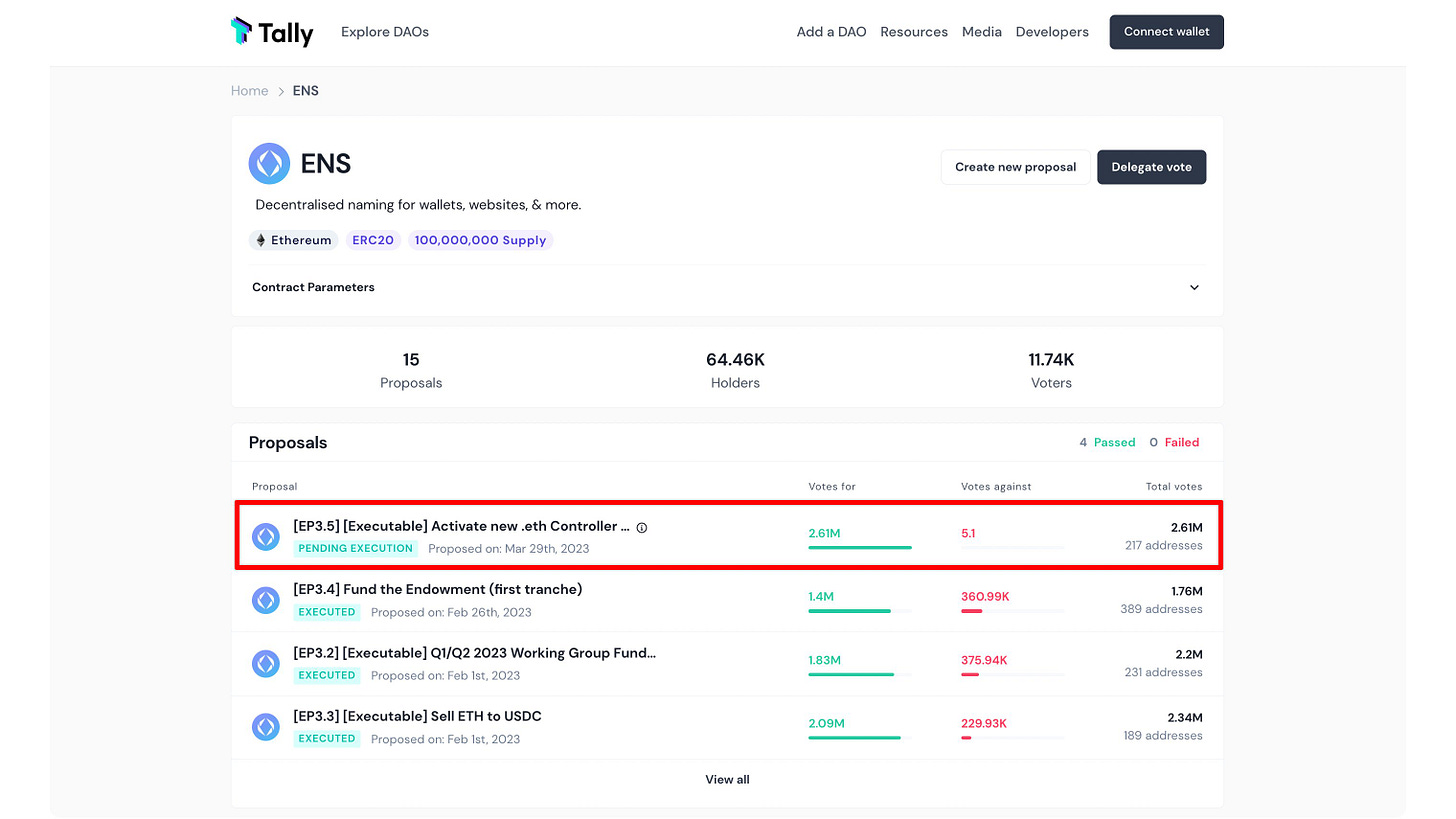Click the Ethereum network tag
Screen dimensions: 1456x819
[294, 240]
